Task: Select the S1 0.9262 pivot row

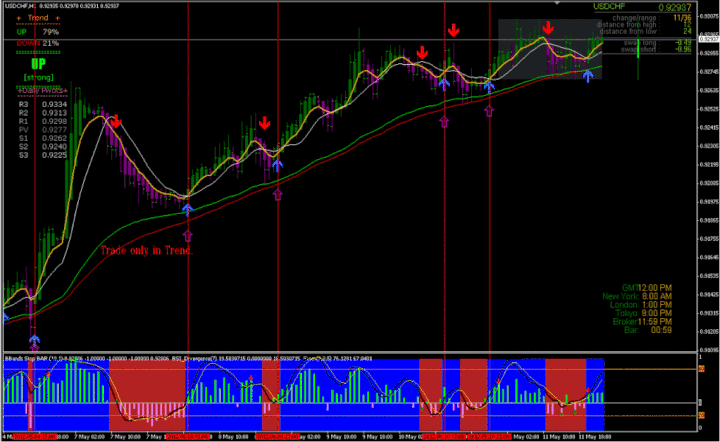Action: point(43,138)
